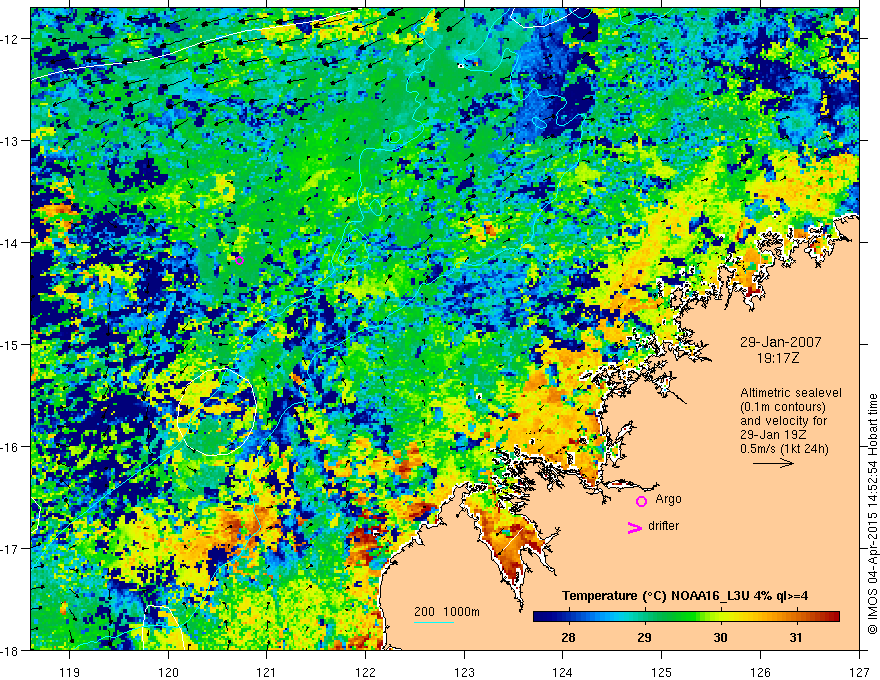Click the IMOS copyright timestamp text
This screenshot has height=680, width=880.
click(x=872, y=514)
